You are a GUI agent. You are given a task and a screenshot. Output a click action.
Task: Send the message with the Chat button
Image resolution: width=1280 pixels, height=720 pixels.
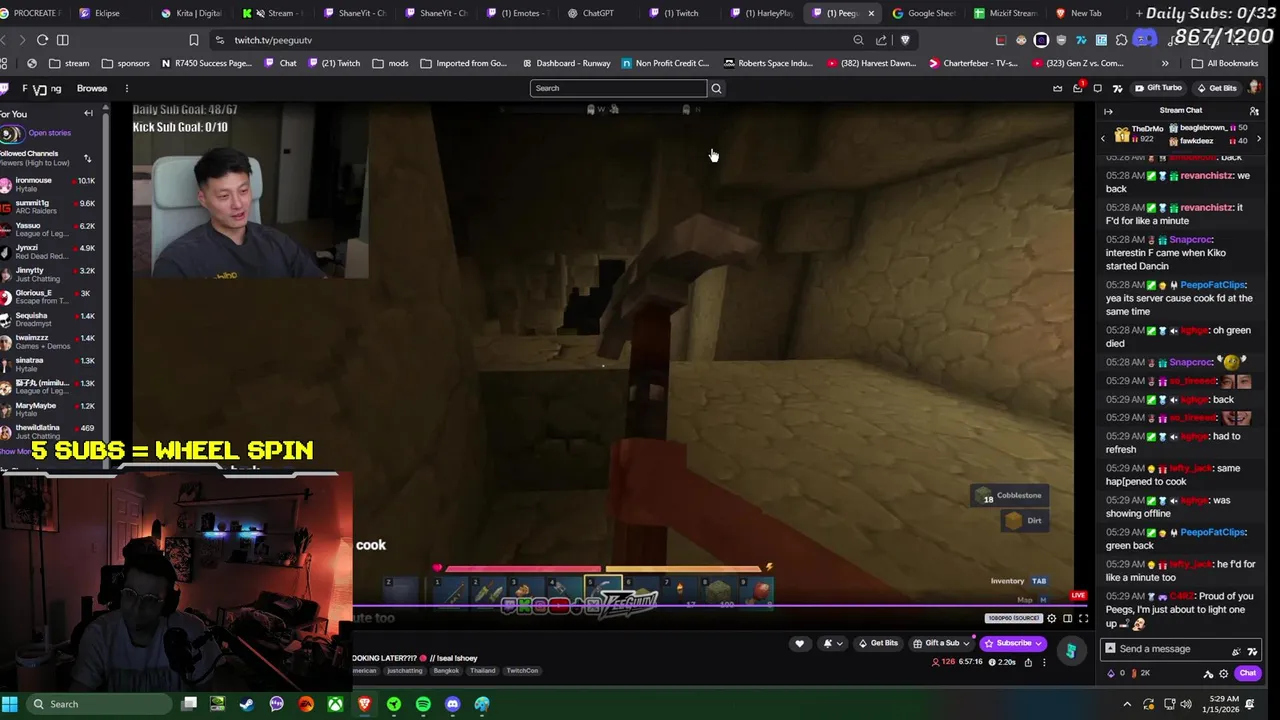click(1247, 673)
